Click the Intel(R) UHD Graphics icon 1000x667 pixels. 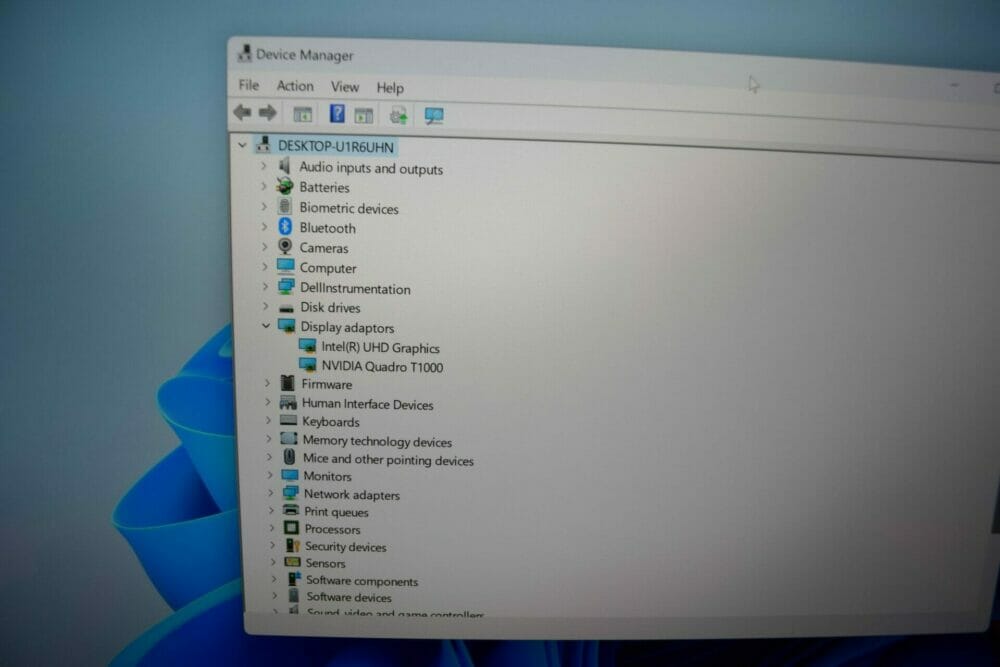(x=307, y=346)
